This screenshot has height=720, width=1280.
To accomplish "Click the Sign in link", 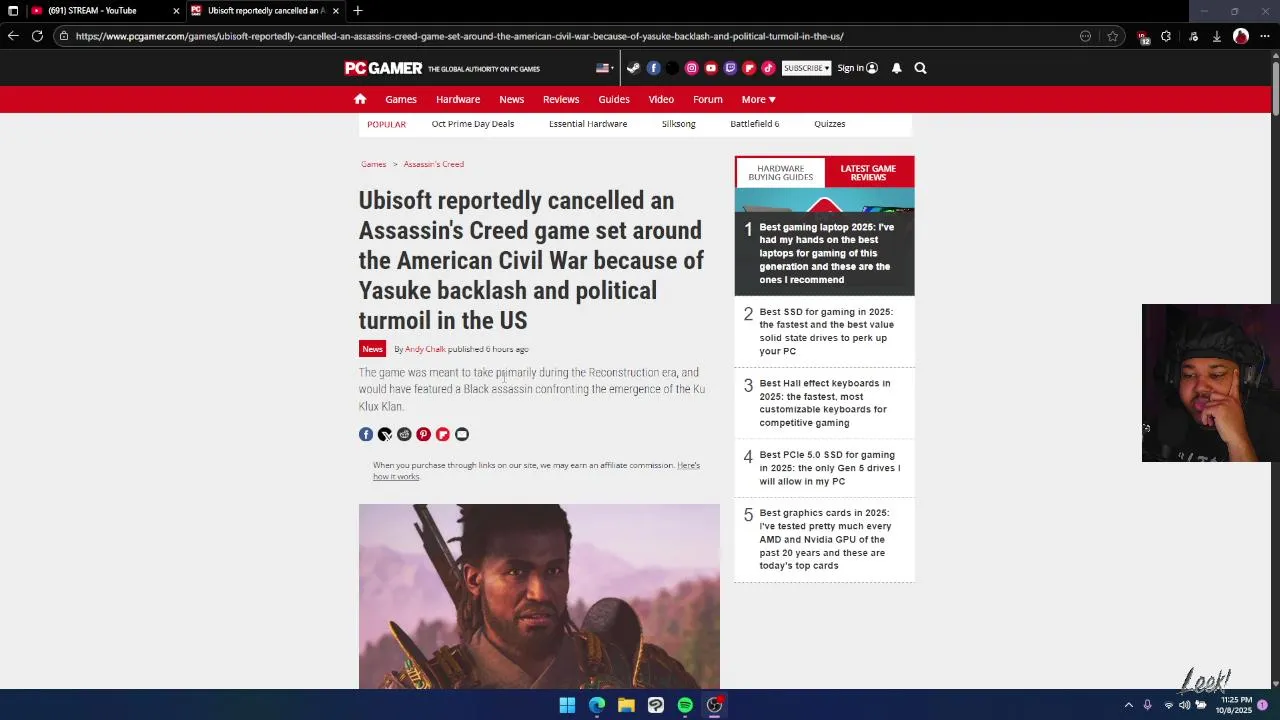I will 857,68.
